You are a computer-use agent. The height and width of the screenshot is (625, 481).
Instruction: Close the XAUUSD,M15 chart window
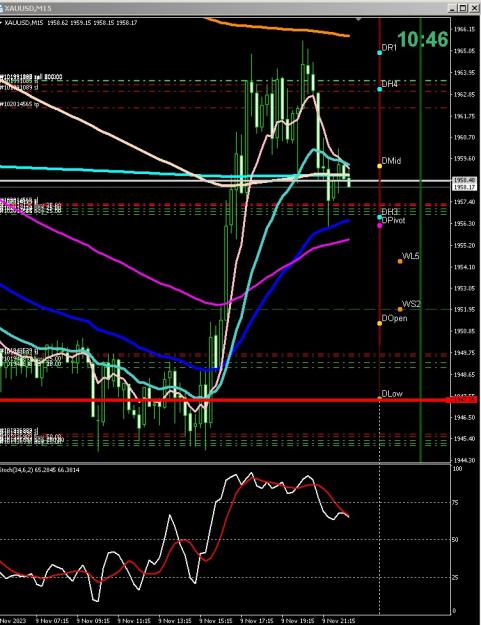[x=474, y=8]
